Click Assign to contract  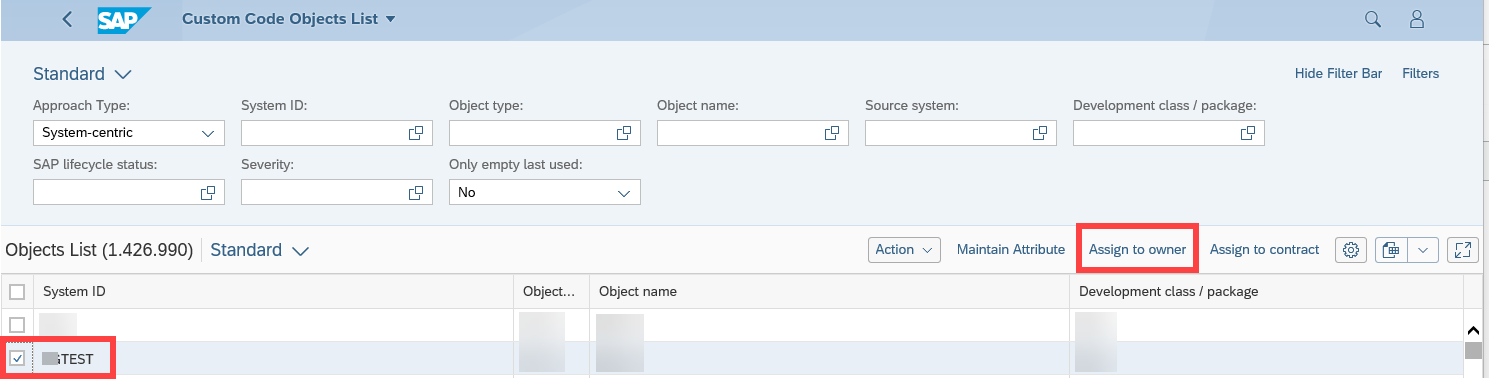[1265, 250]
